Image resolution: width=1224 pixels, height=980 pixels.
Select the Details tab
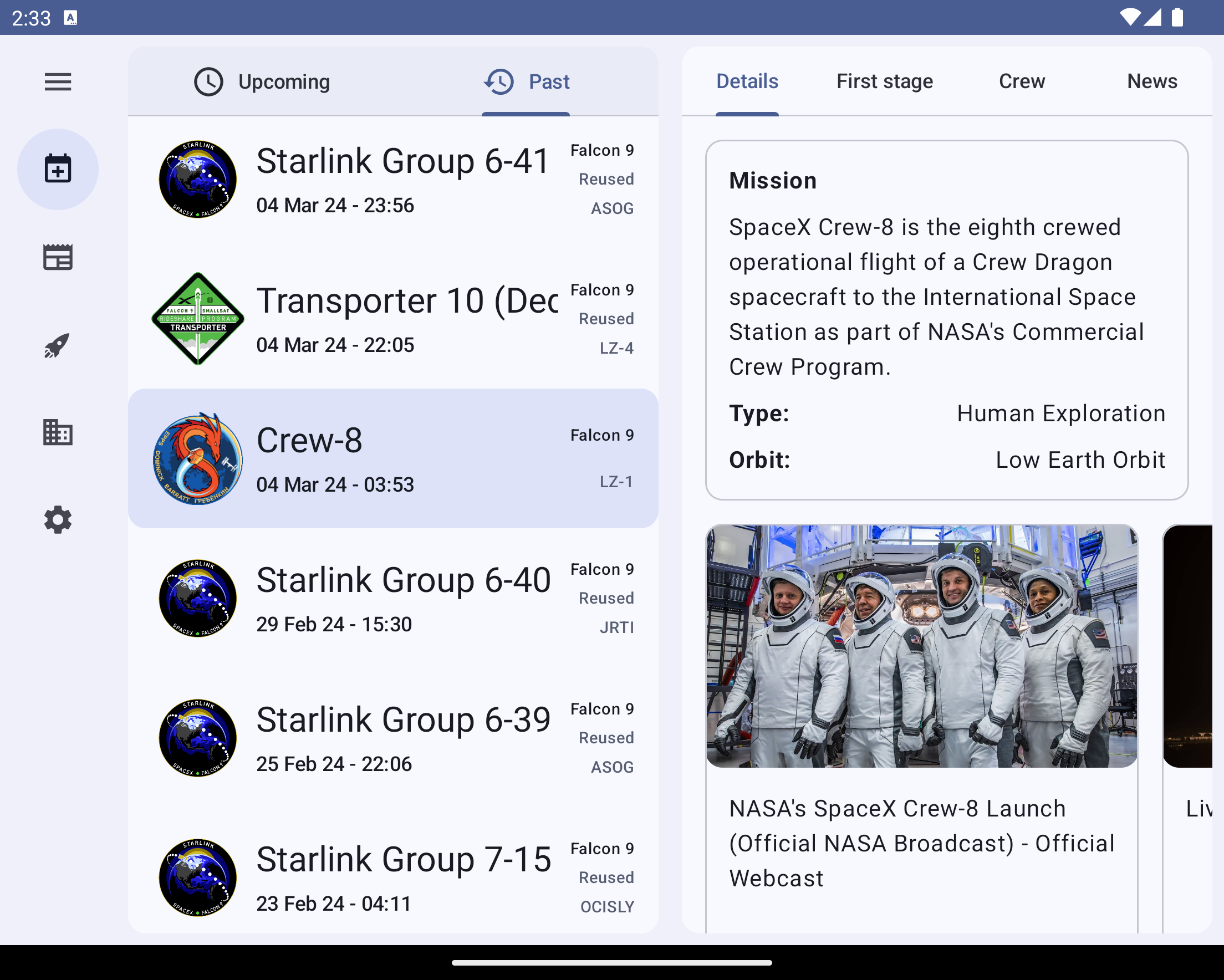(x=747, y=82)
